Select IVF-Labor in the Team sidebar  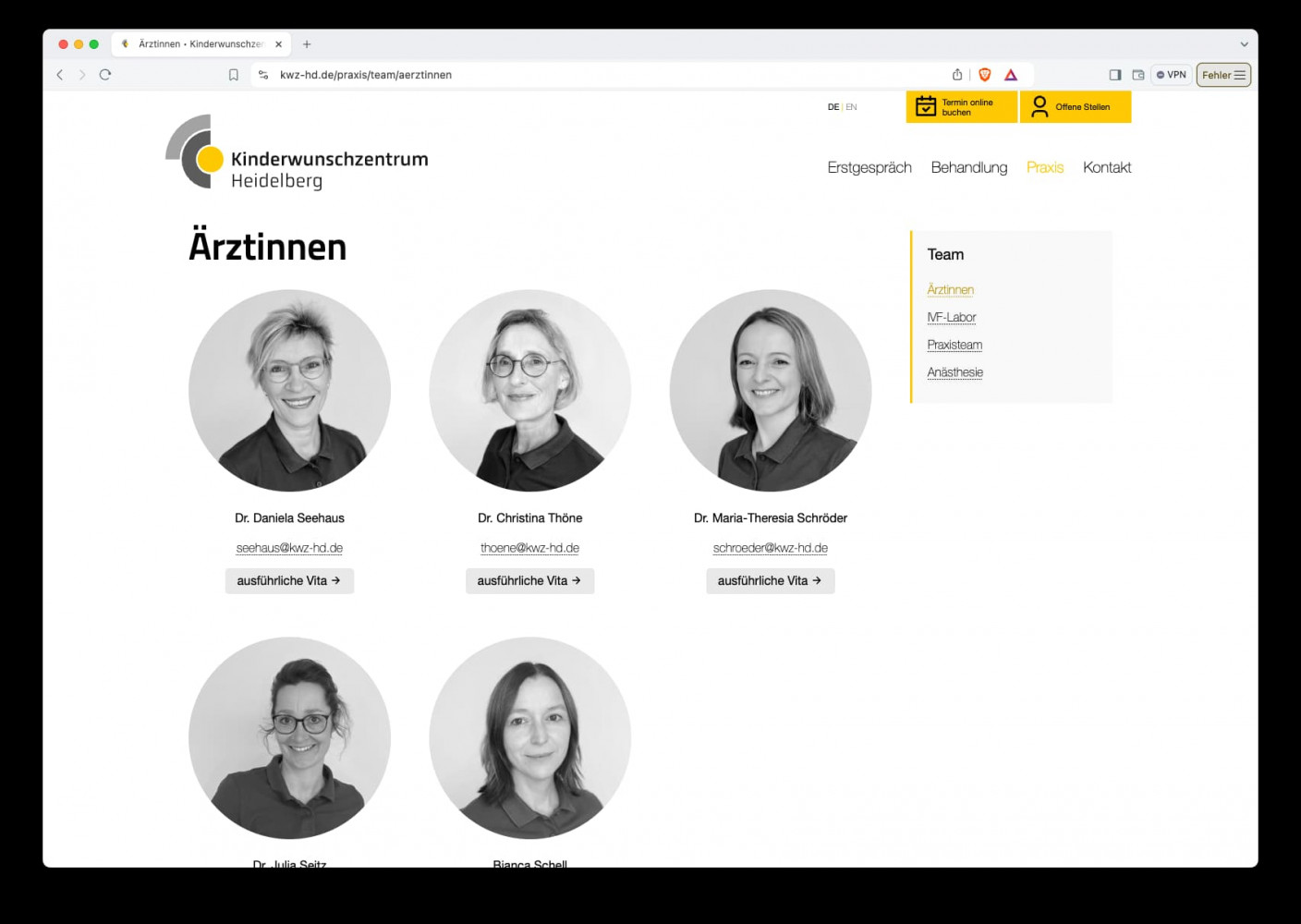pos(952,318)
